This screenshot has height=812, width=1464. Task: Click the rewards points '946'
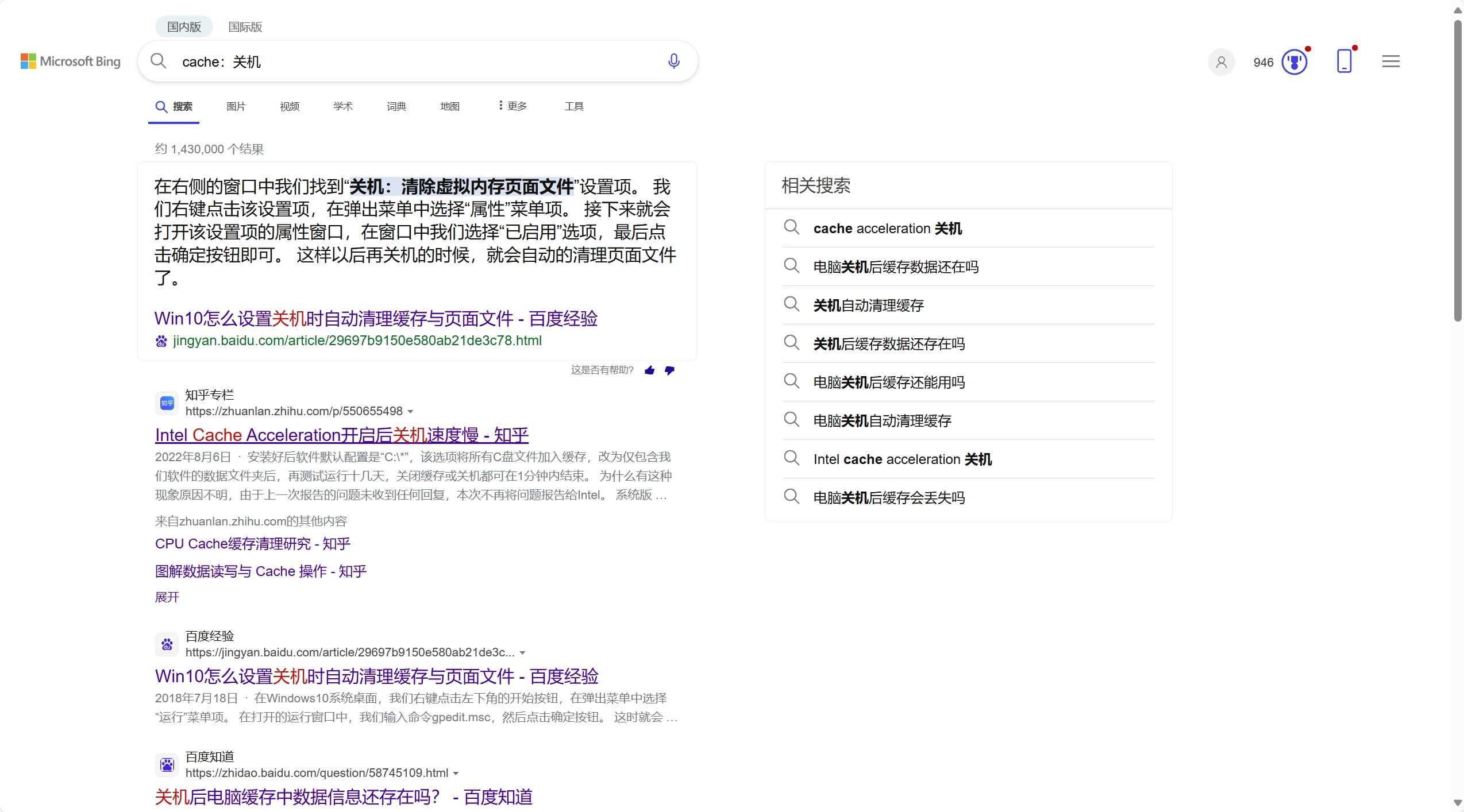(x=1263, y=63)
